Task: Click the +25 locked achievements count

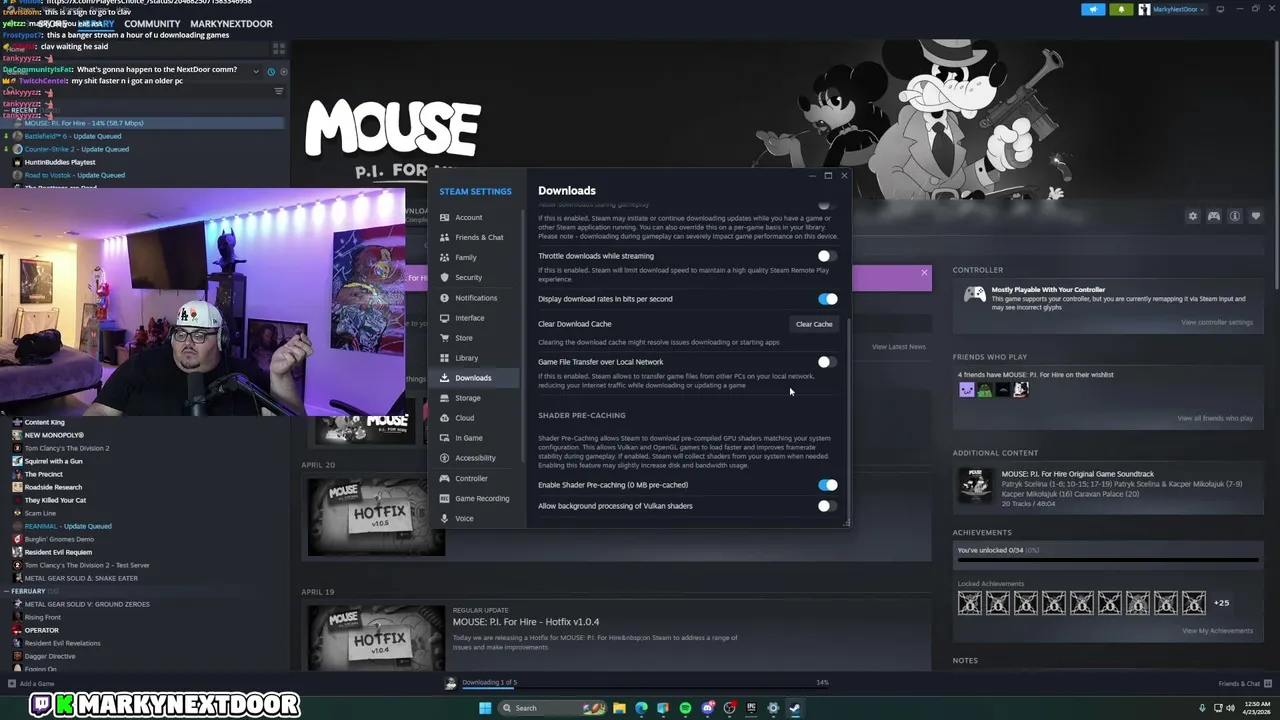Action: click(1221, 603)
